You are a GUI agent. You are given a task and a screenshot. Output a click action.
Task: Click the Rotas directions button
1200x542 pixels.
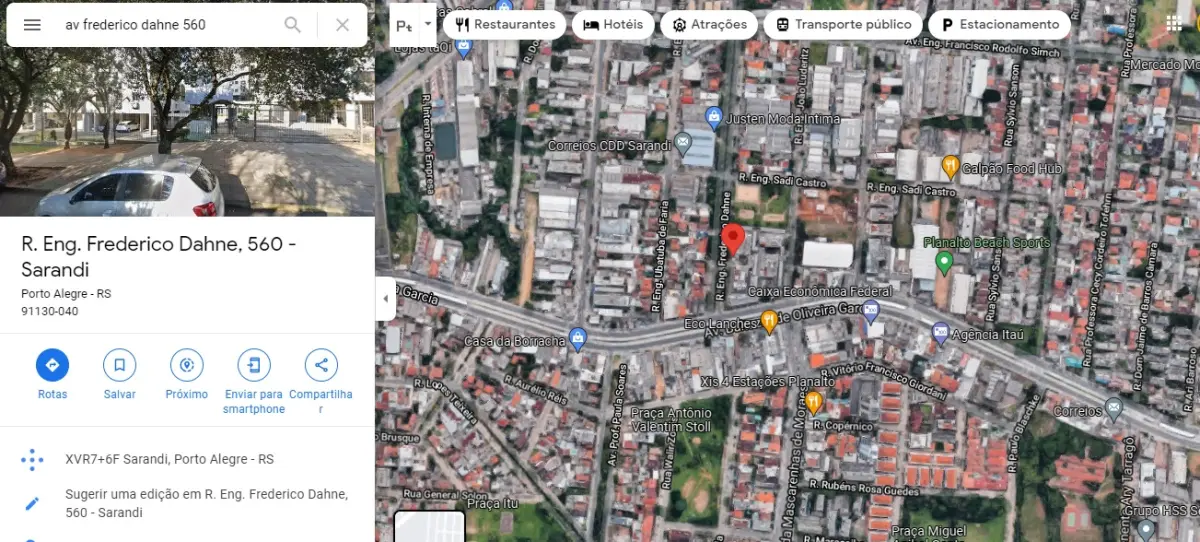click(x=52, y=366)
